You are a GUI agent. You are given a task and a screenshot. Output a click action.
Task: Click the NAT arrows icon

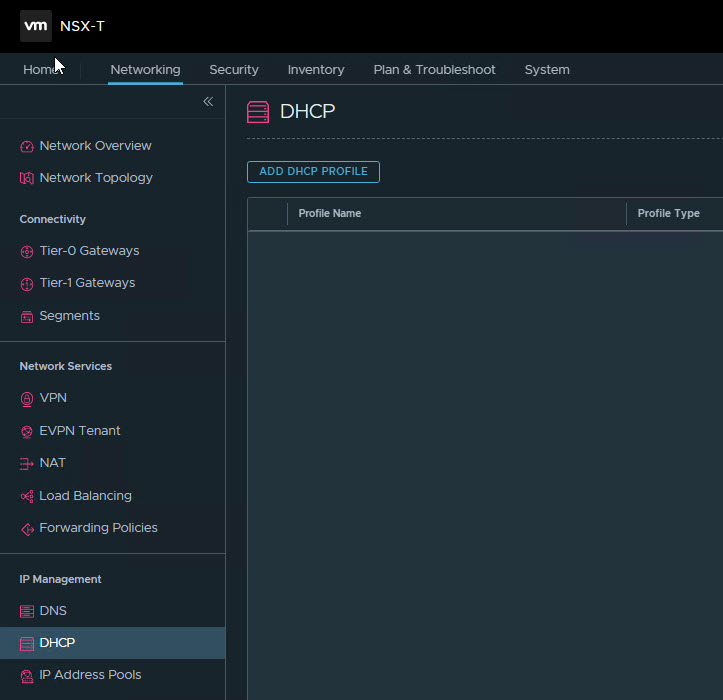click(x=27, y=463)
